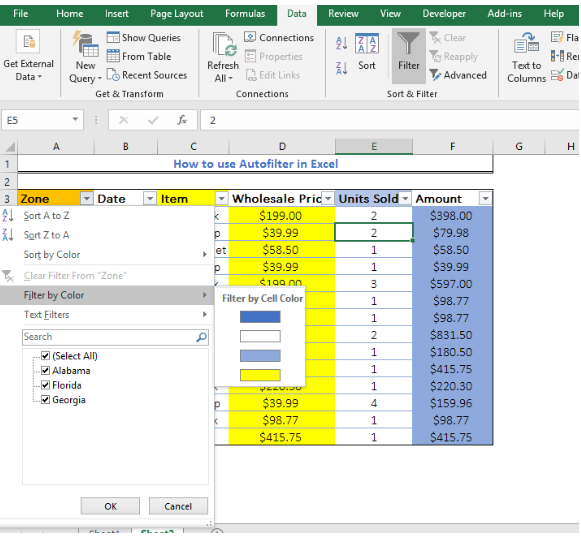The height and width of the screenshot is (538, 581).
Task: Open the Zone column filter dropdown
Action: pos(86,199)
